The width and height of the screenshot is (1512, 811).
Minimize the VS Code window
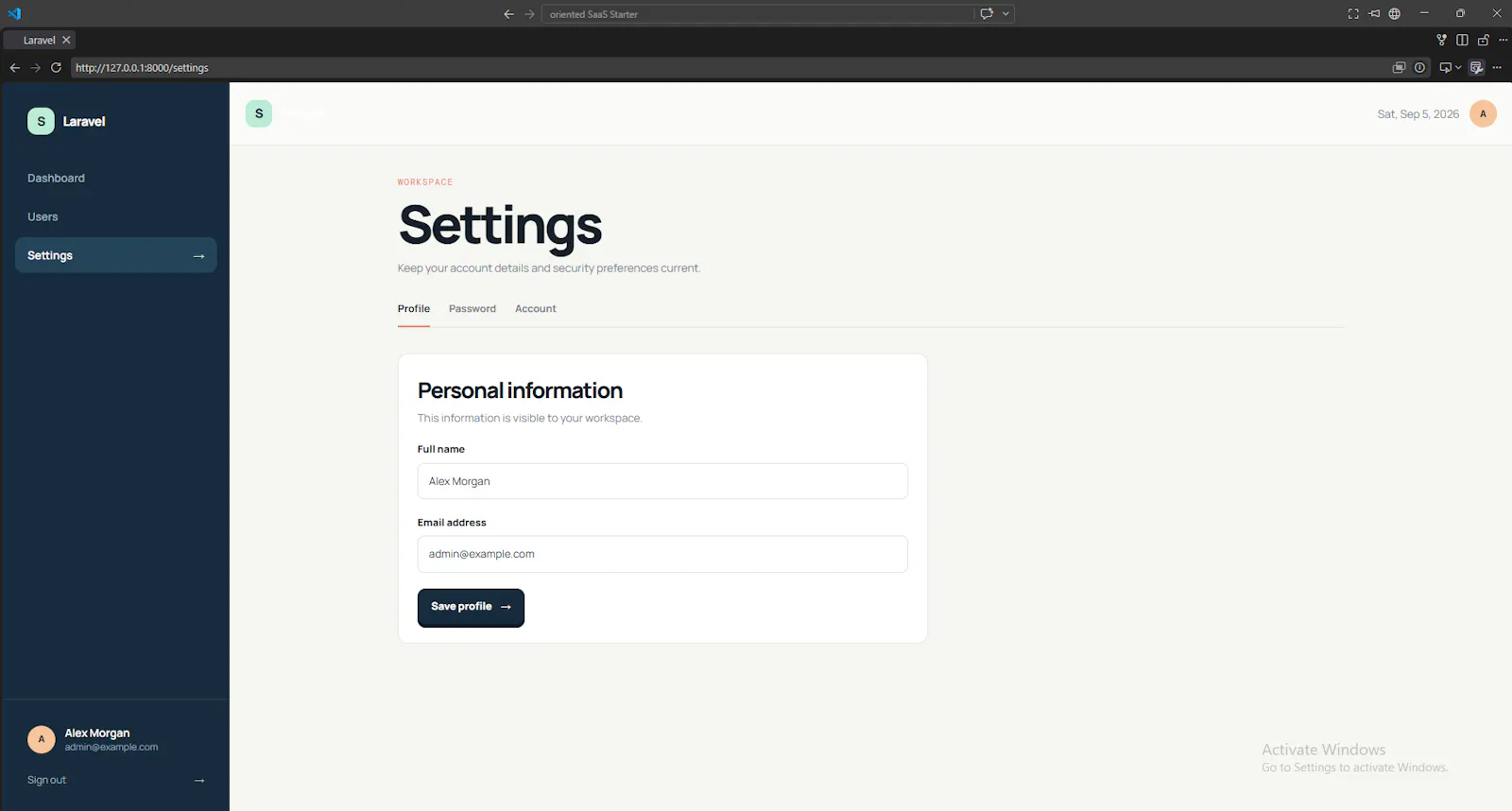[1424, 13]
